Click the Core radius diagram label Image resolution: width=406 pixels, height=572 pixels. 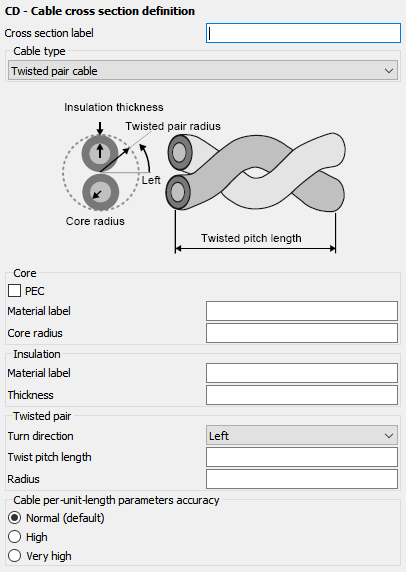[x=95, y=221]
